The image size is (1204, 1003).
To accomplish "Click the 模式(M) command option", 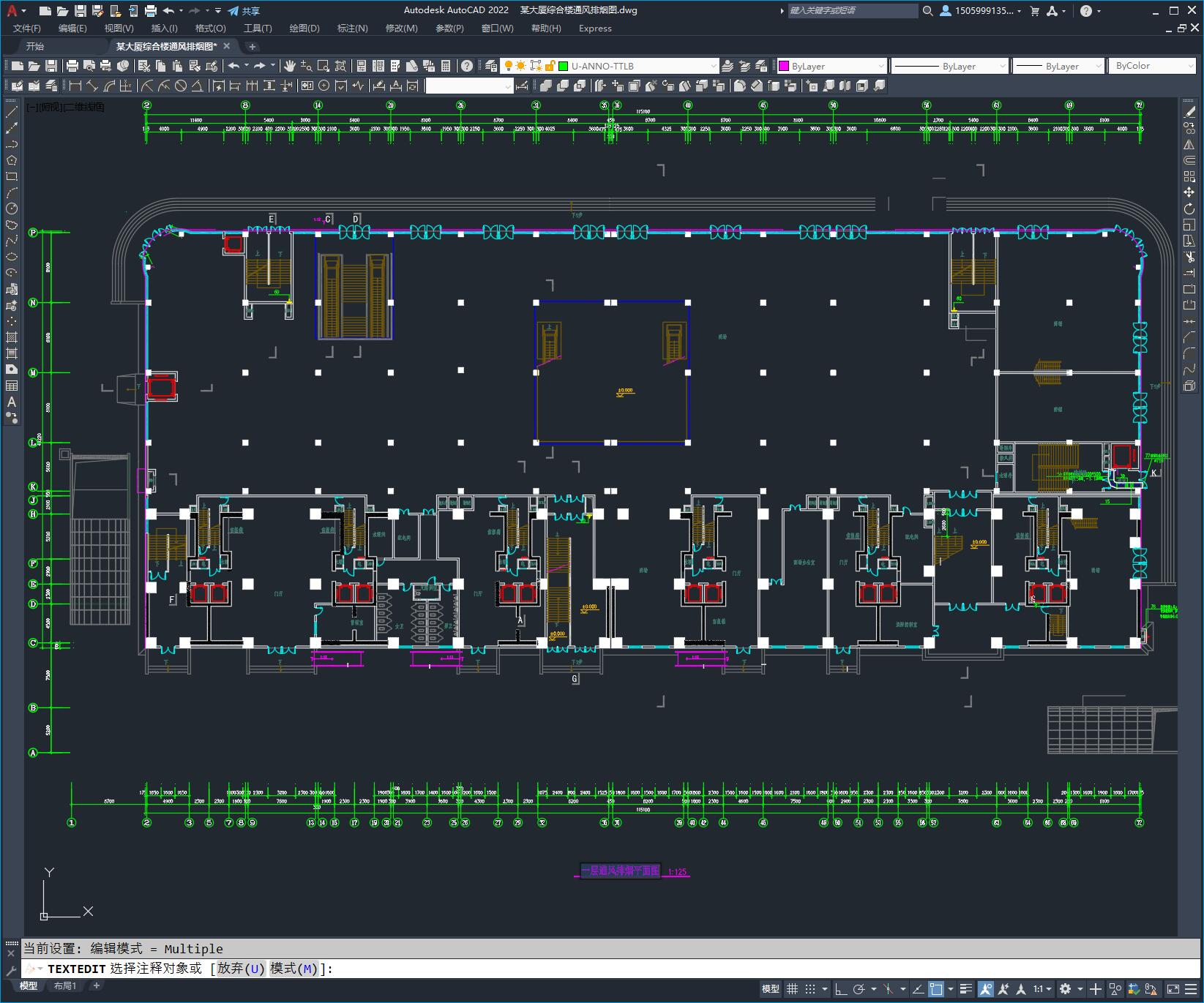I will pyautogui.click(x=293, y=969).
